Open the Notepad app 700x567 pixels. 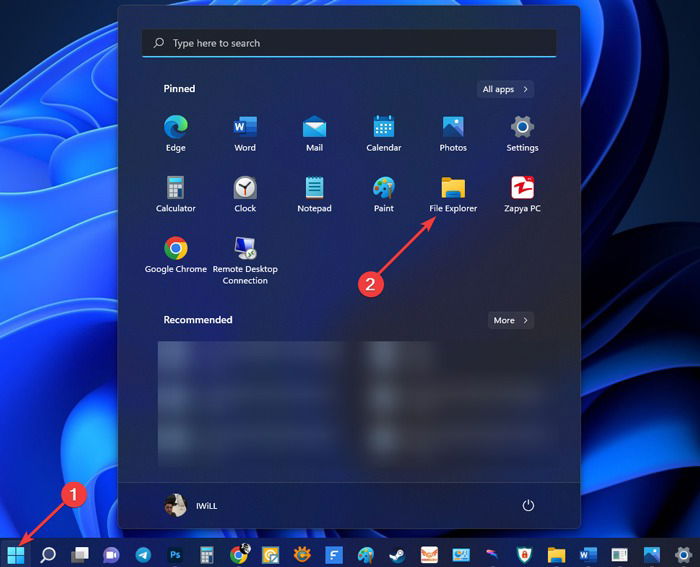point(314,194)
